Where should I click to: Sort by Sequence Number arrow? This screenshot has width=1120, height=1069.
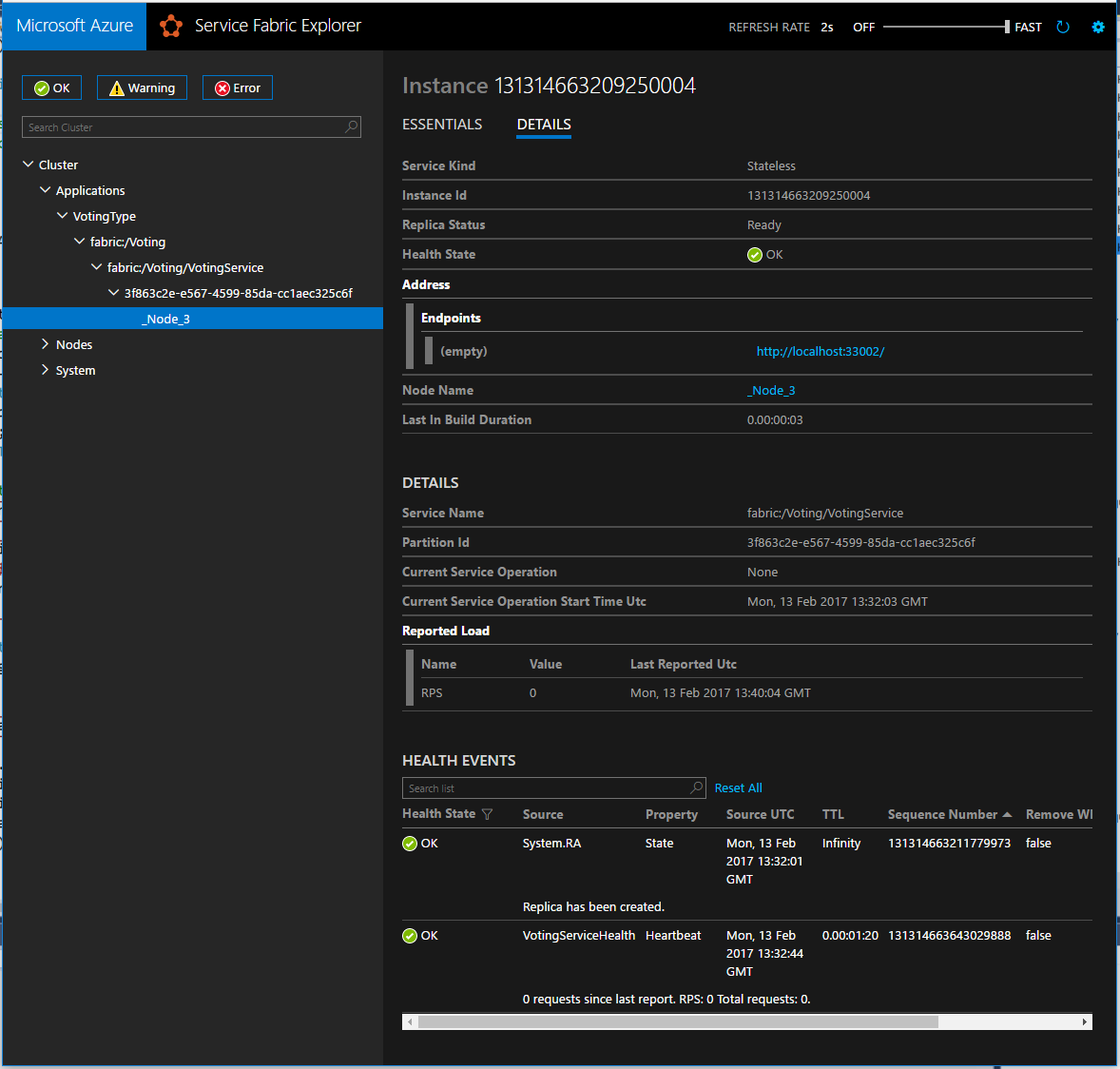1007,815
